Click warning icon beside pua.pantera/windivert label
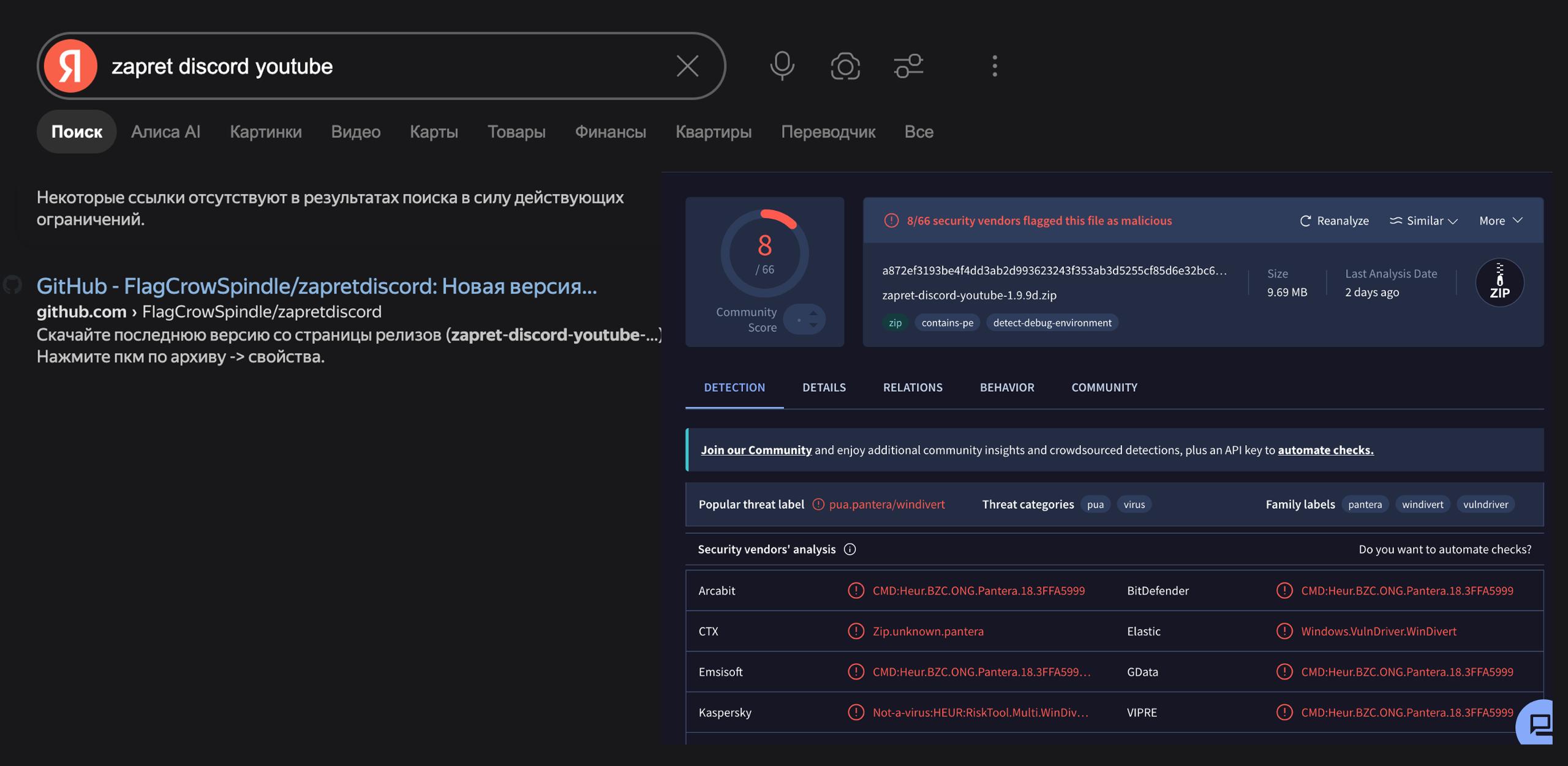The width and height of the screenshot is (1568, 766). point(818,505)
